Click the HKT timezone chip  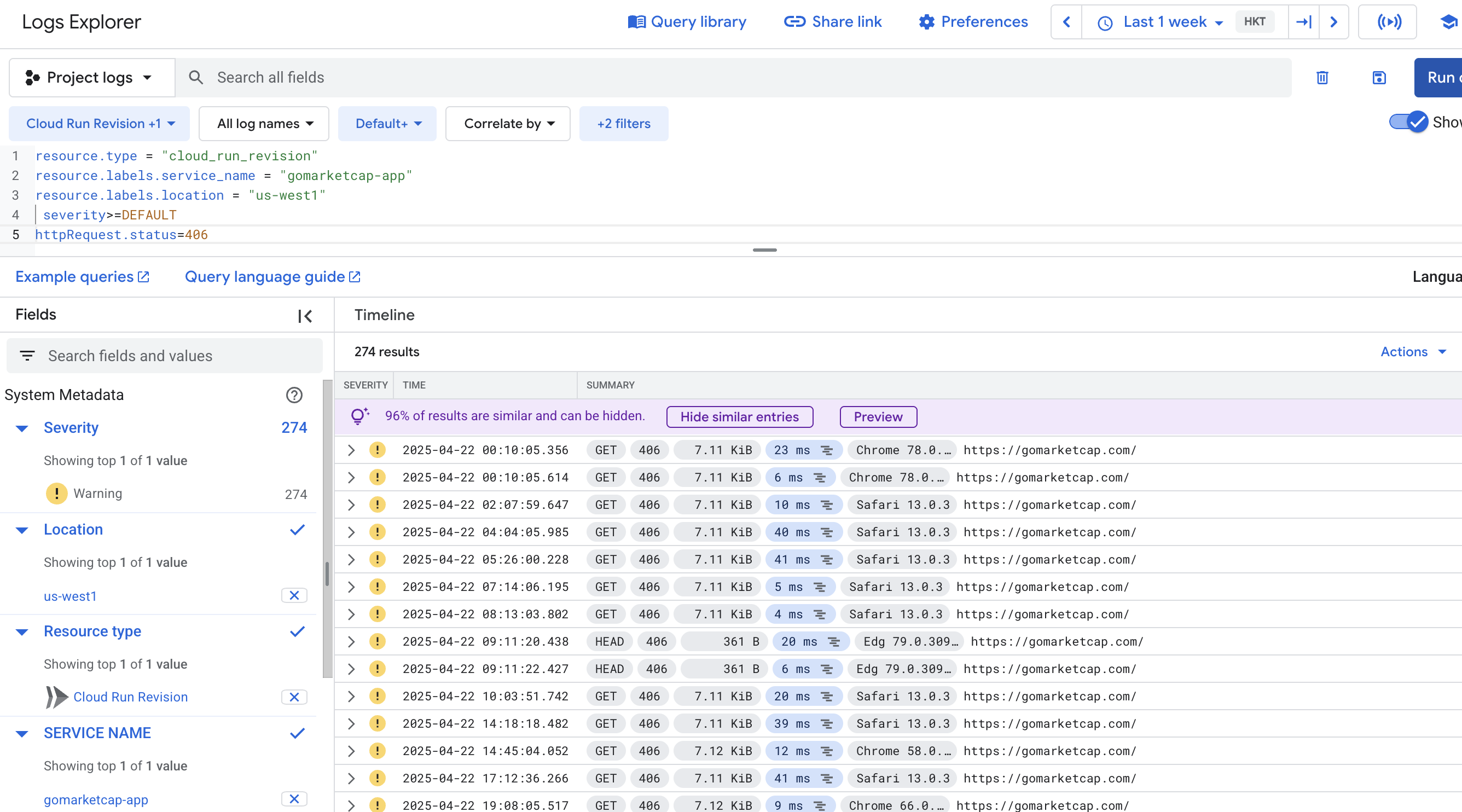click(x=1254, y=21)
